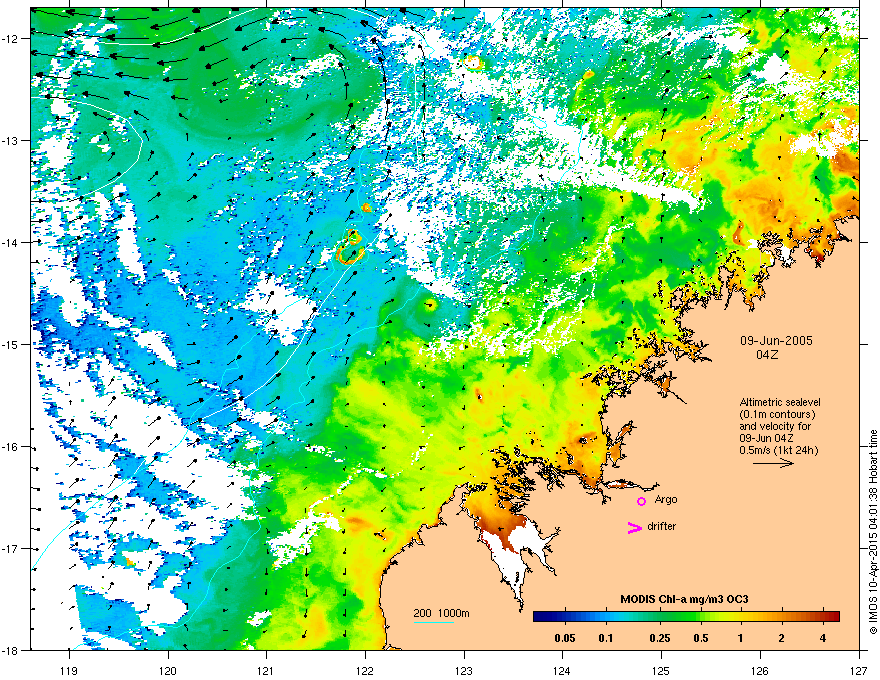Viewport: 880px width, 680px height.
Task: Click latitude axis label '-13'
Action: tap(12, 140)
